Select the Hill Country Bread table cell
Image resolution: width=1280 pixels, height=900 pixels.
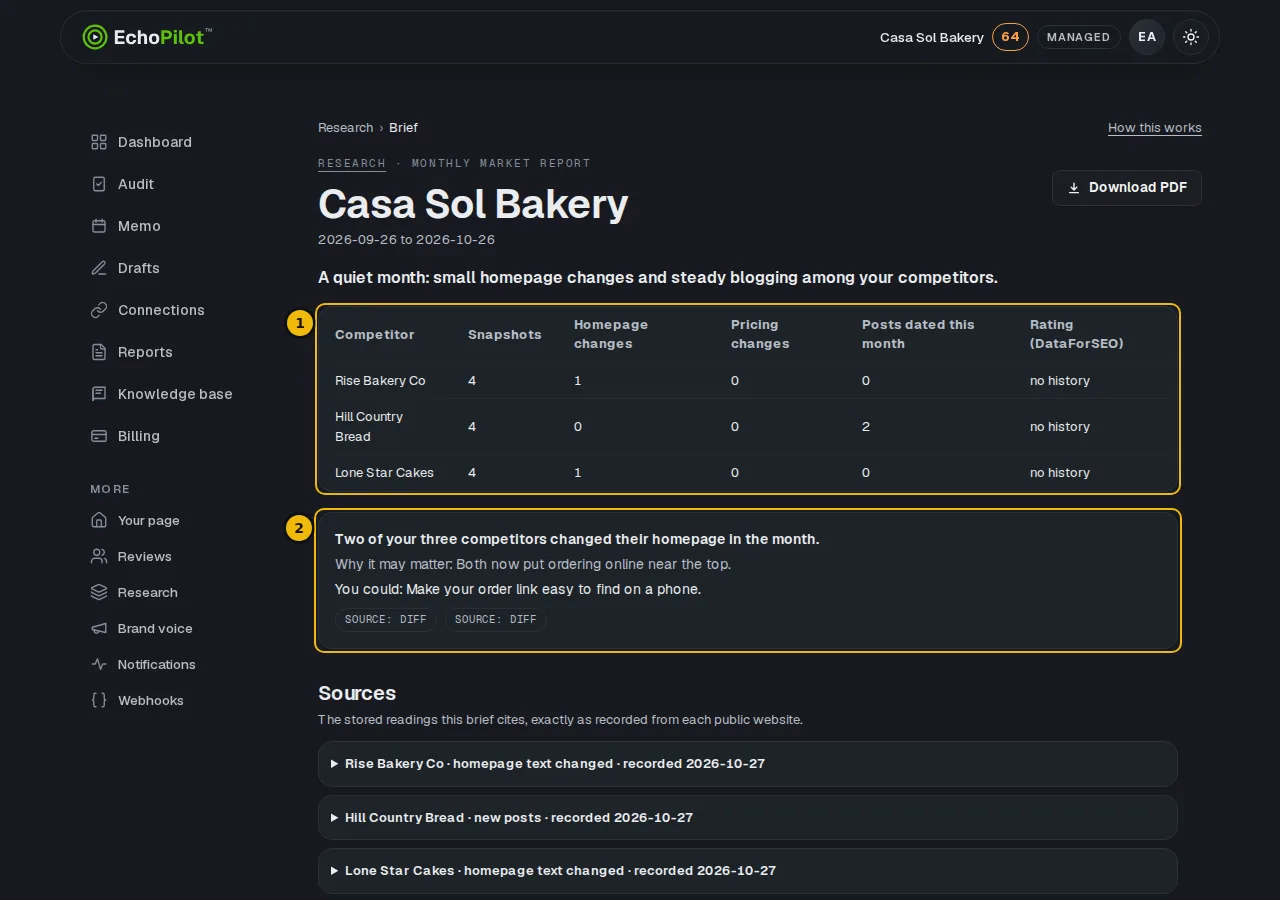pyautogui.click(x=369, y=427)
